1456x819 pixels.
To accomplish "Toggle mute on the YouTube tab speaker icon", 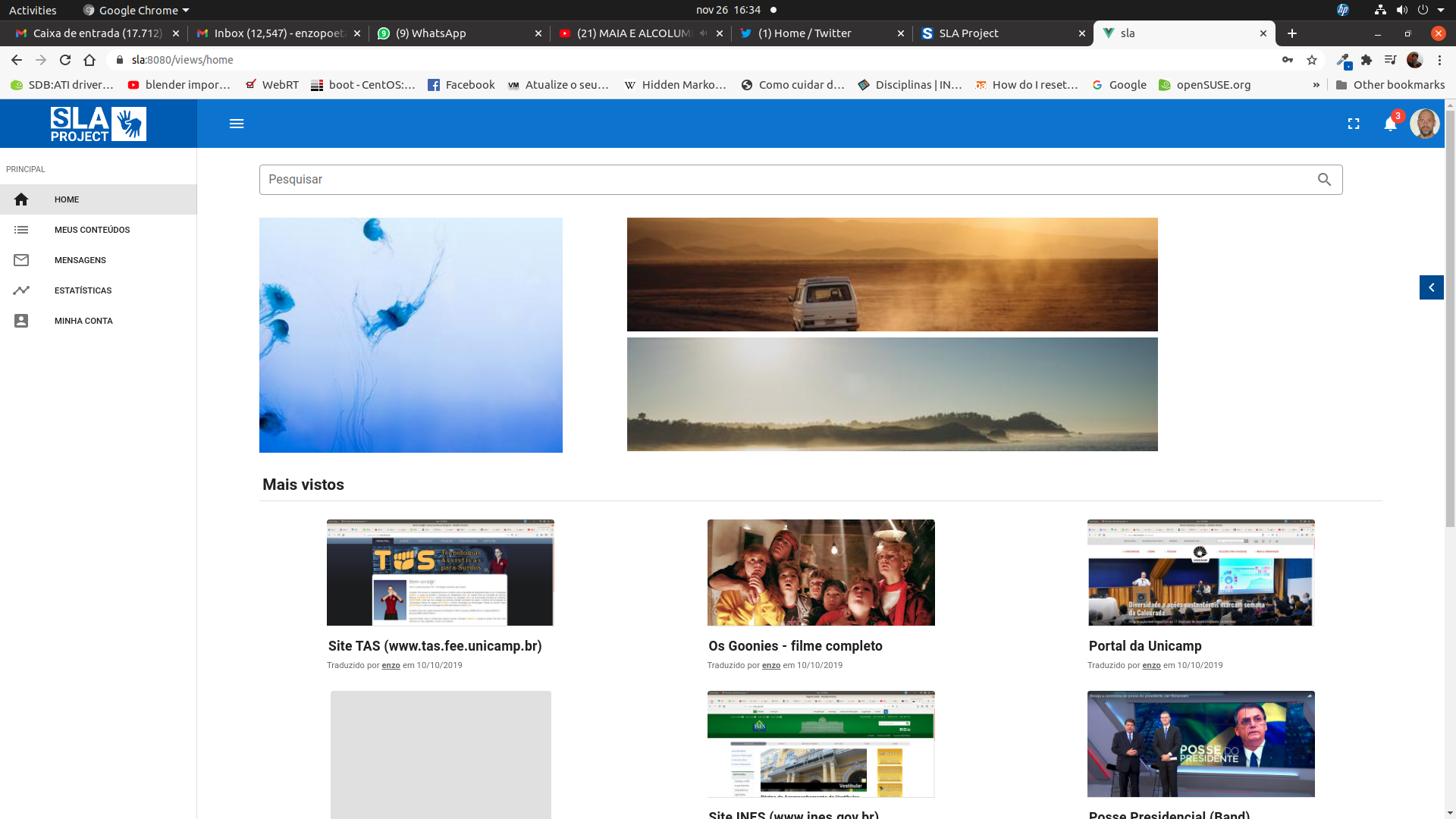I will click(704, 33).
